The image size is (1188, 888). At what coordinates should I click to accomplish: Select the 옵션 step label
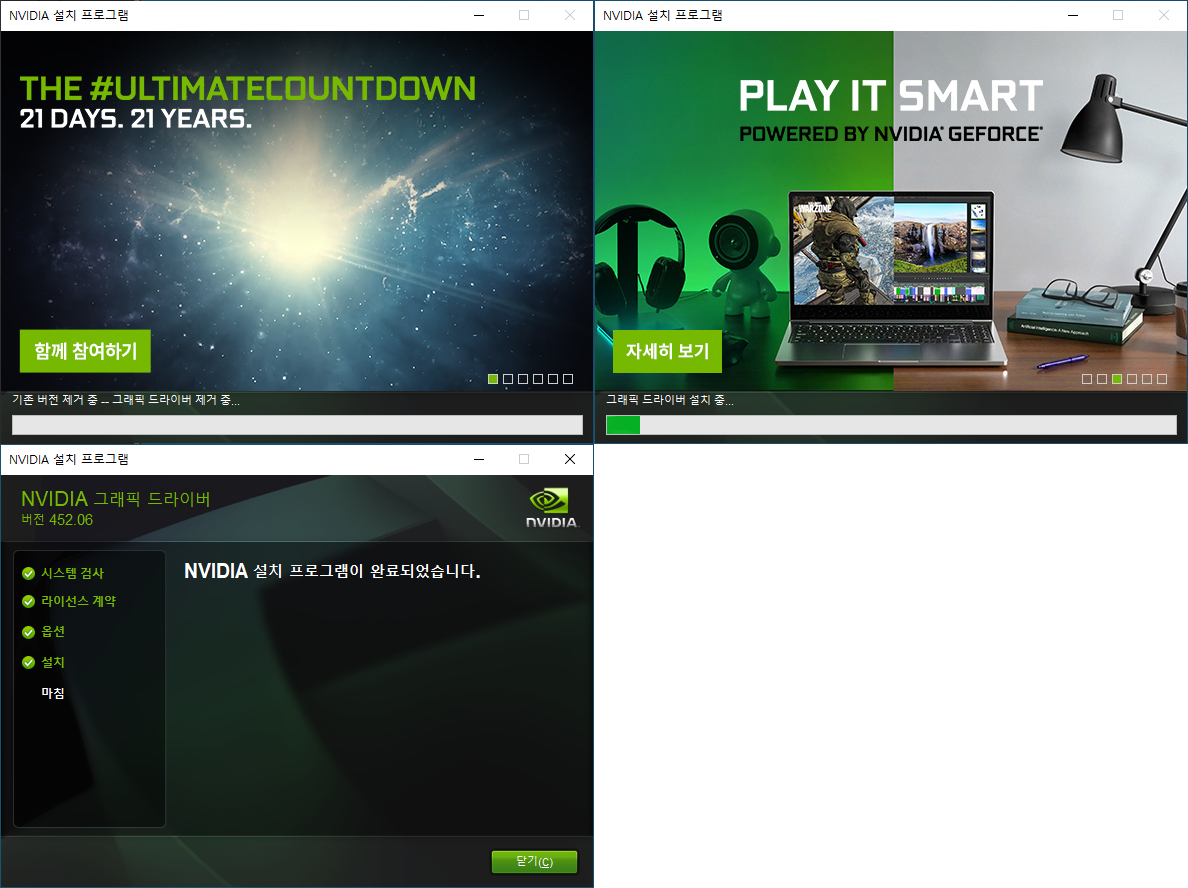(53, 632)
